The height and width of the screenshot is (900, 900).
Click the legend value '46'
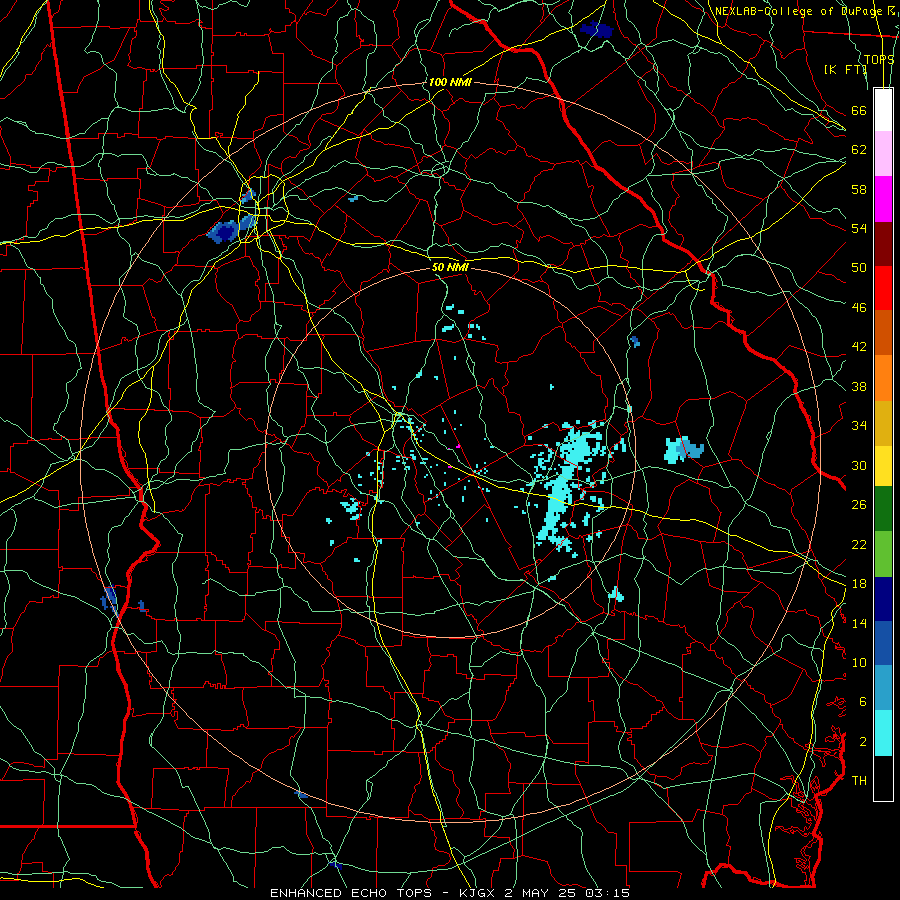tap(859, 308)
